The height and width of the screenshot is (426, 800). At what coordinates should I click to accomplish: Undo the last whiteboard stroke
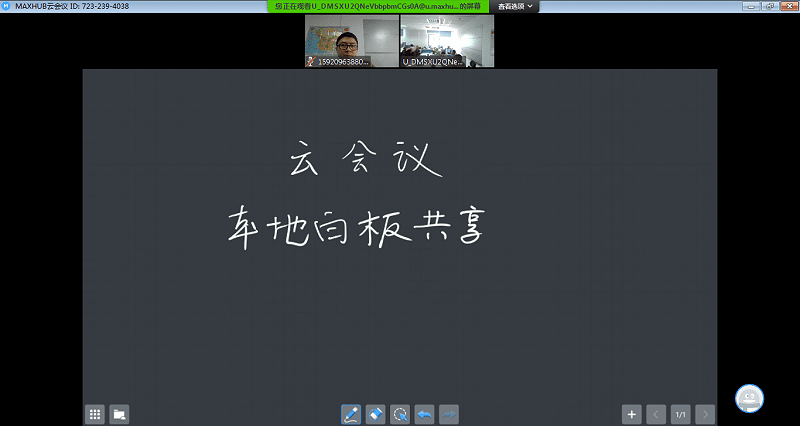pos(425,414)
